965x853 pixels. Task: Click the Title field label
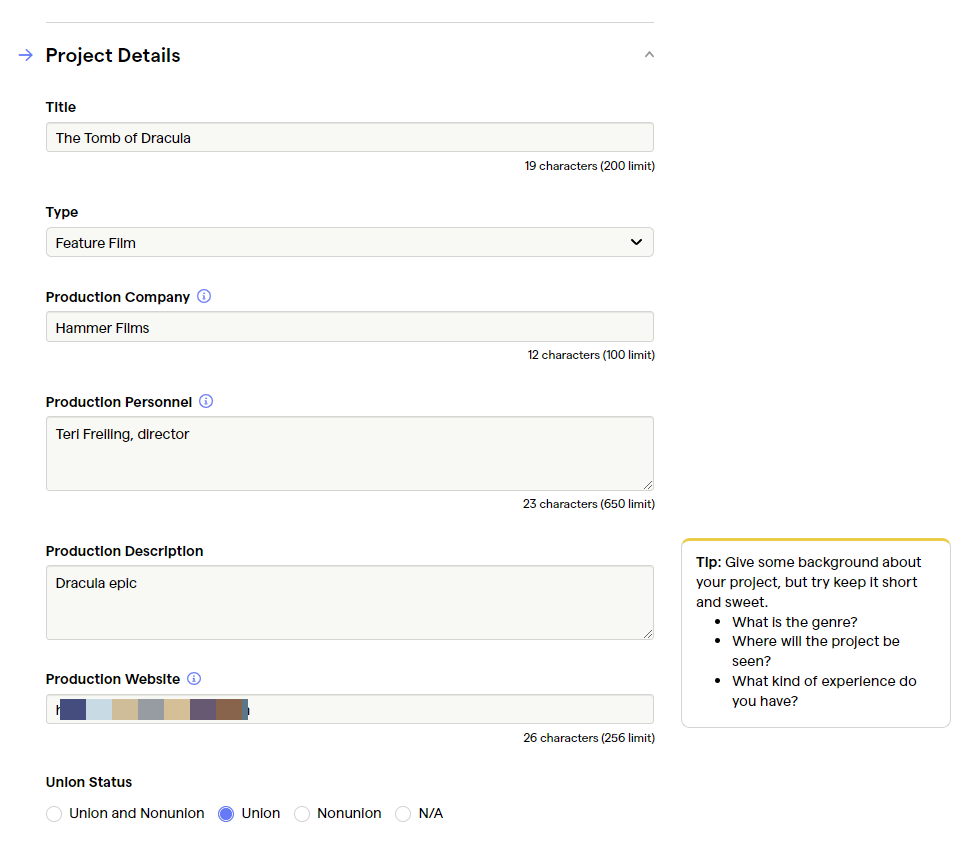pyautogui.click(x=60, y=107)
